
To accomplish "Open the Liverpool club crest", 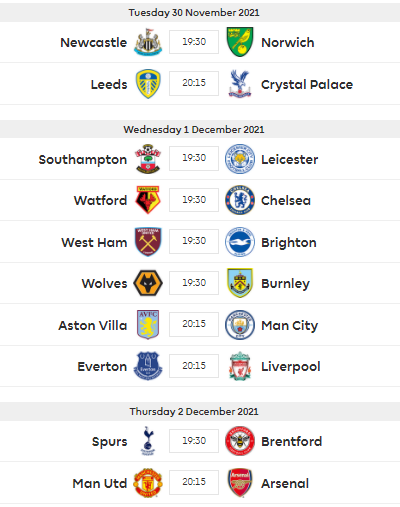I will 240,366.
